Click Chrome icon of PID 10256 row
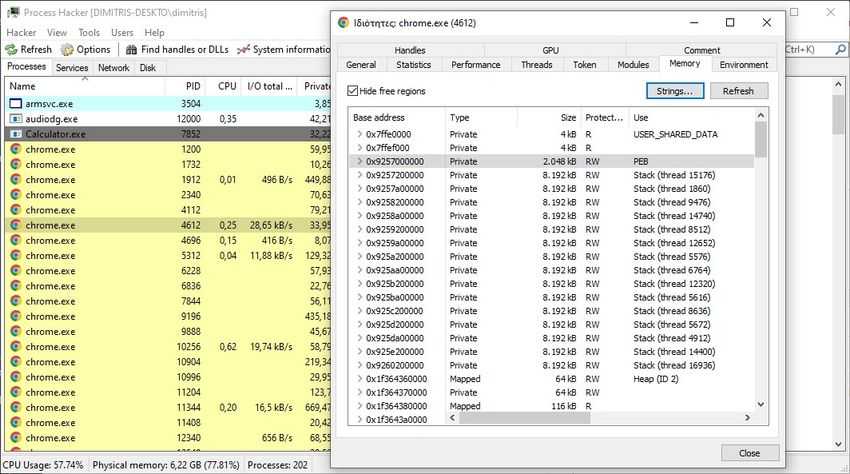Screen dimensions: 850x474 [x=16, y=347]
